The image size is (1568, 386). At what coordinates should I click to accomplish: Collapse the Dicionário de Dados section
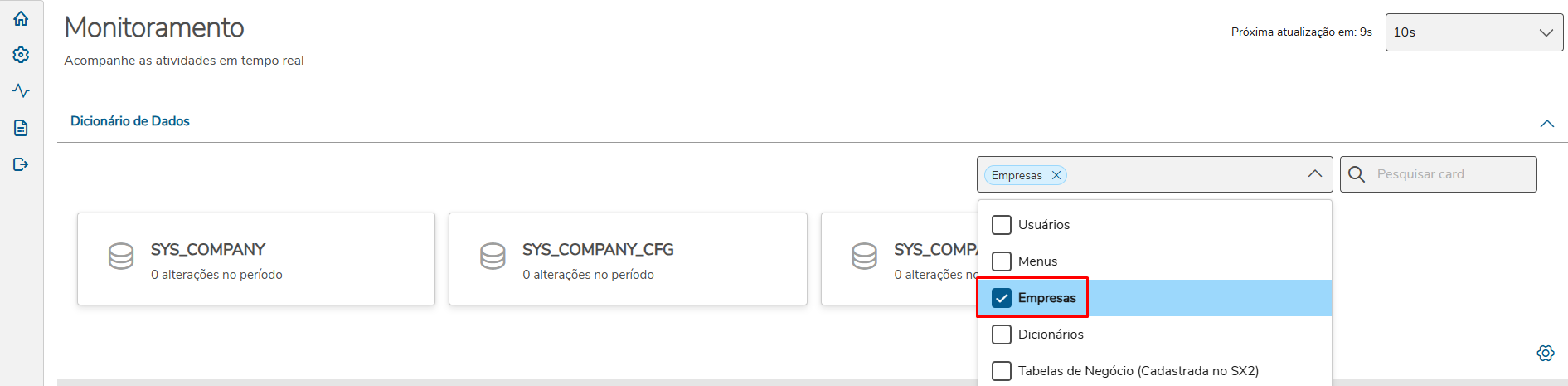click(x=1546, y=124)
